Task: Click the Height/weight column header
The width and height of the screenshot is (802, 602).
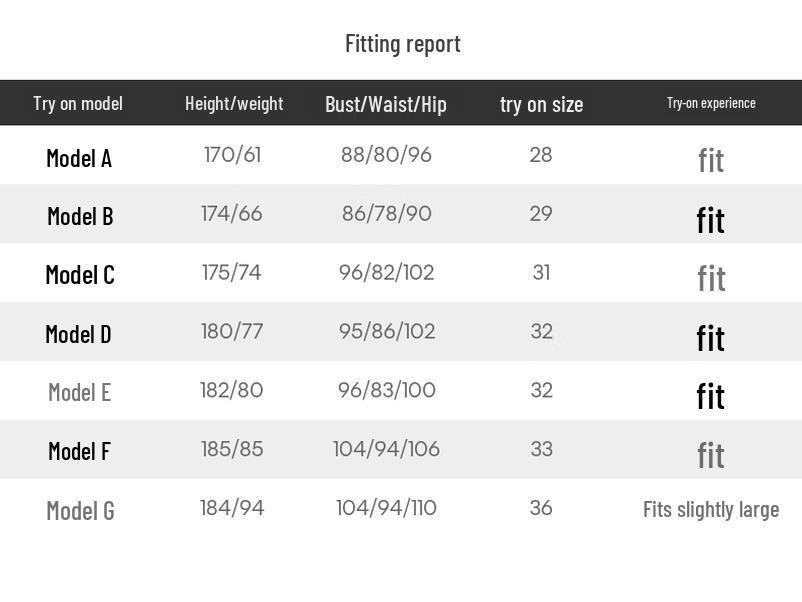Action: (x=234, y=103)
